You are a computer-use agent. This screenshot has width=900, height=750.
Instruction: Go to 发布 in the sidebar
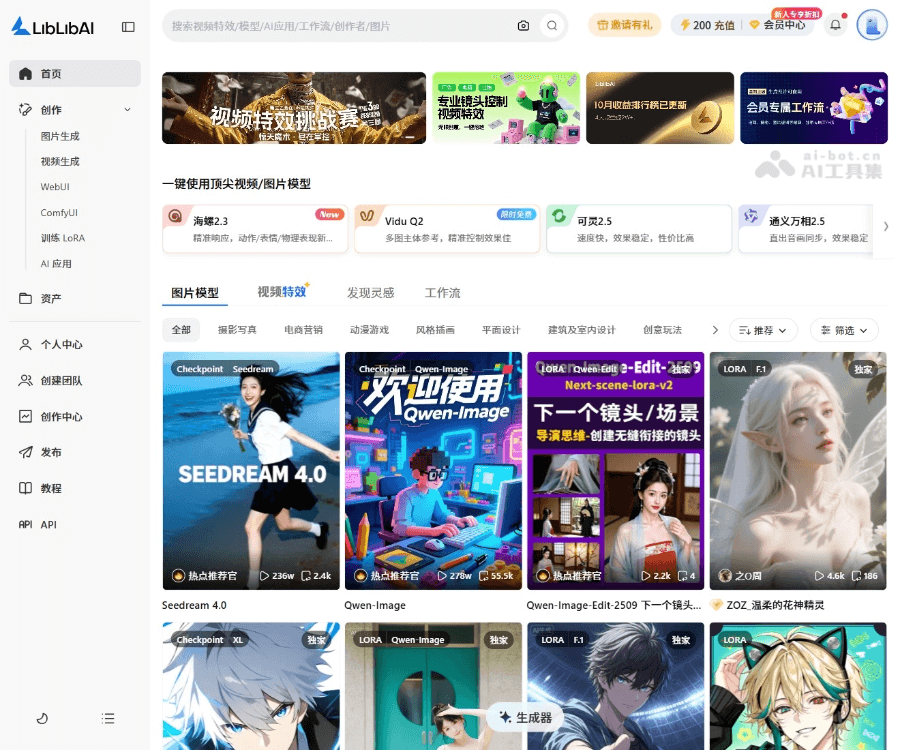[50, 452]
